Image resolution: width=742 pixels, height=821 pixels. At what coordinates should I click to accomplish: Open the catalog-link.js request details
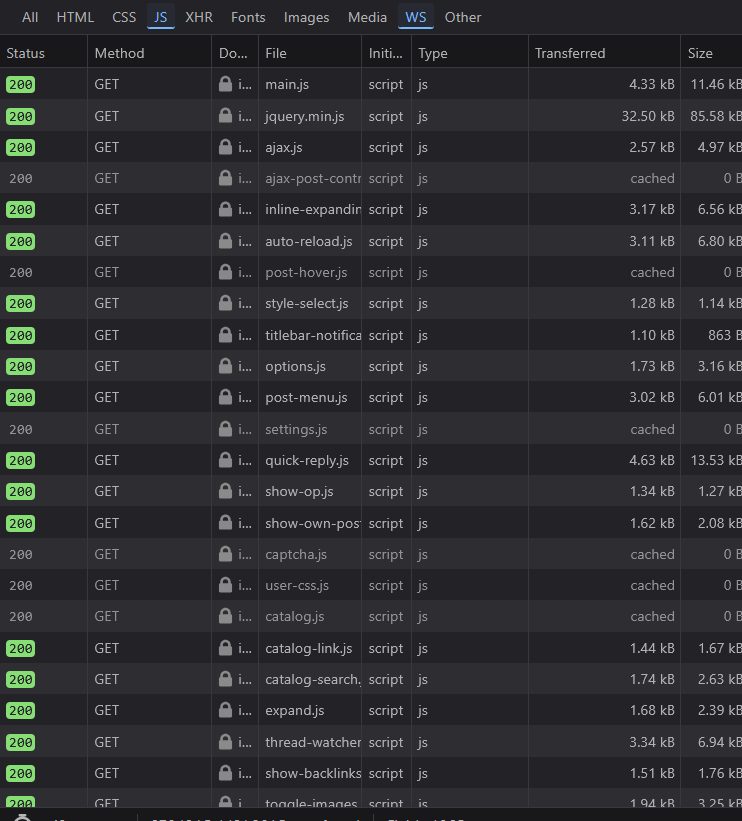[x=308, y=649]
